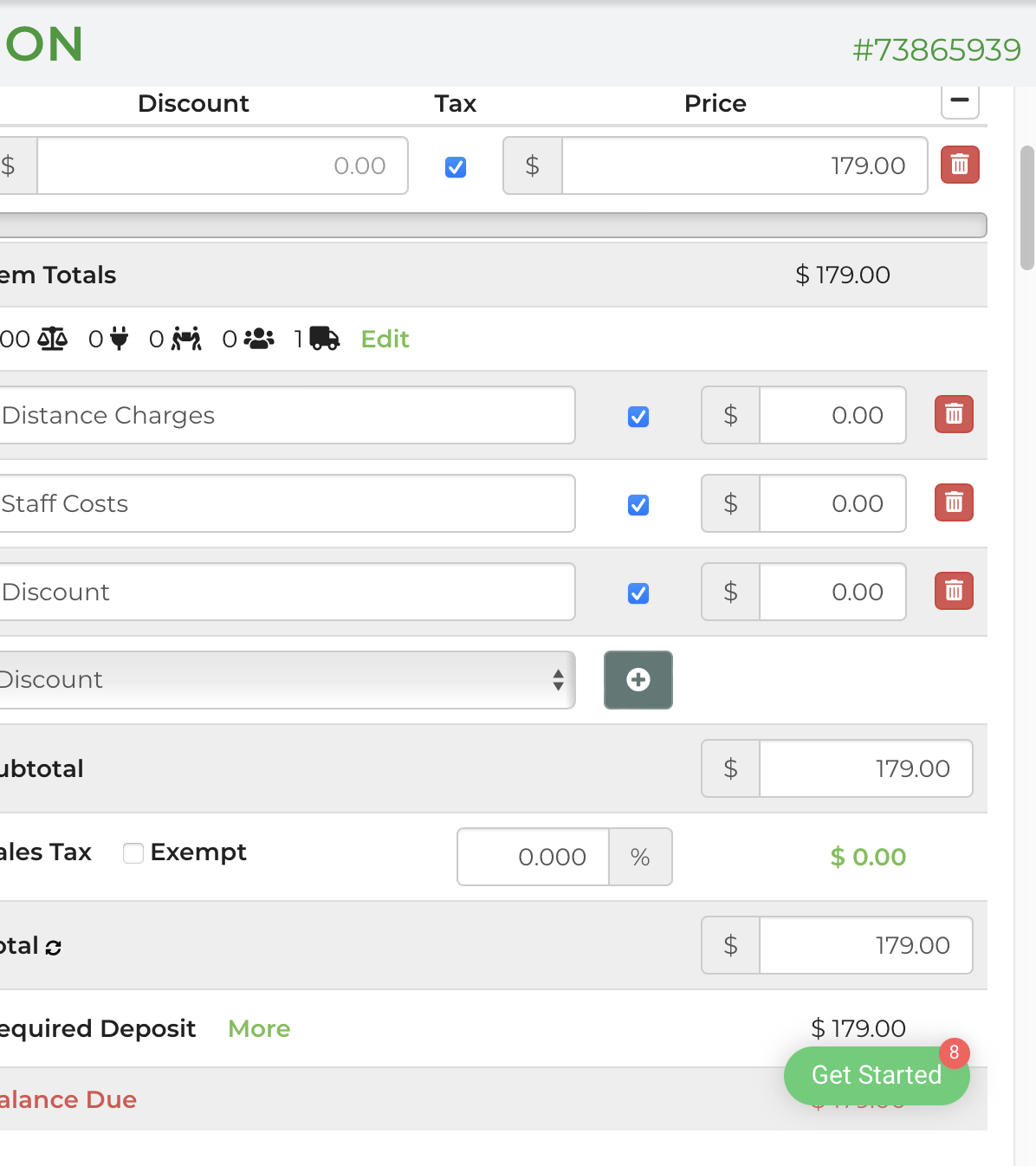Click the Staff Costs amount field
Viewport: 1036px width, 1166px height.
[832, 503]
